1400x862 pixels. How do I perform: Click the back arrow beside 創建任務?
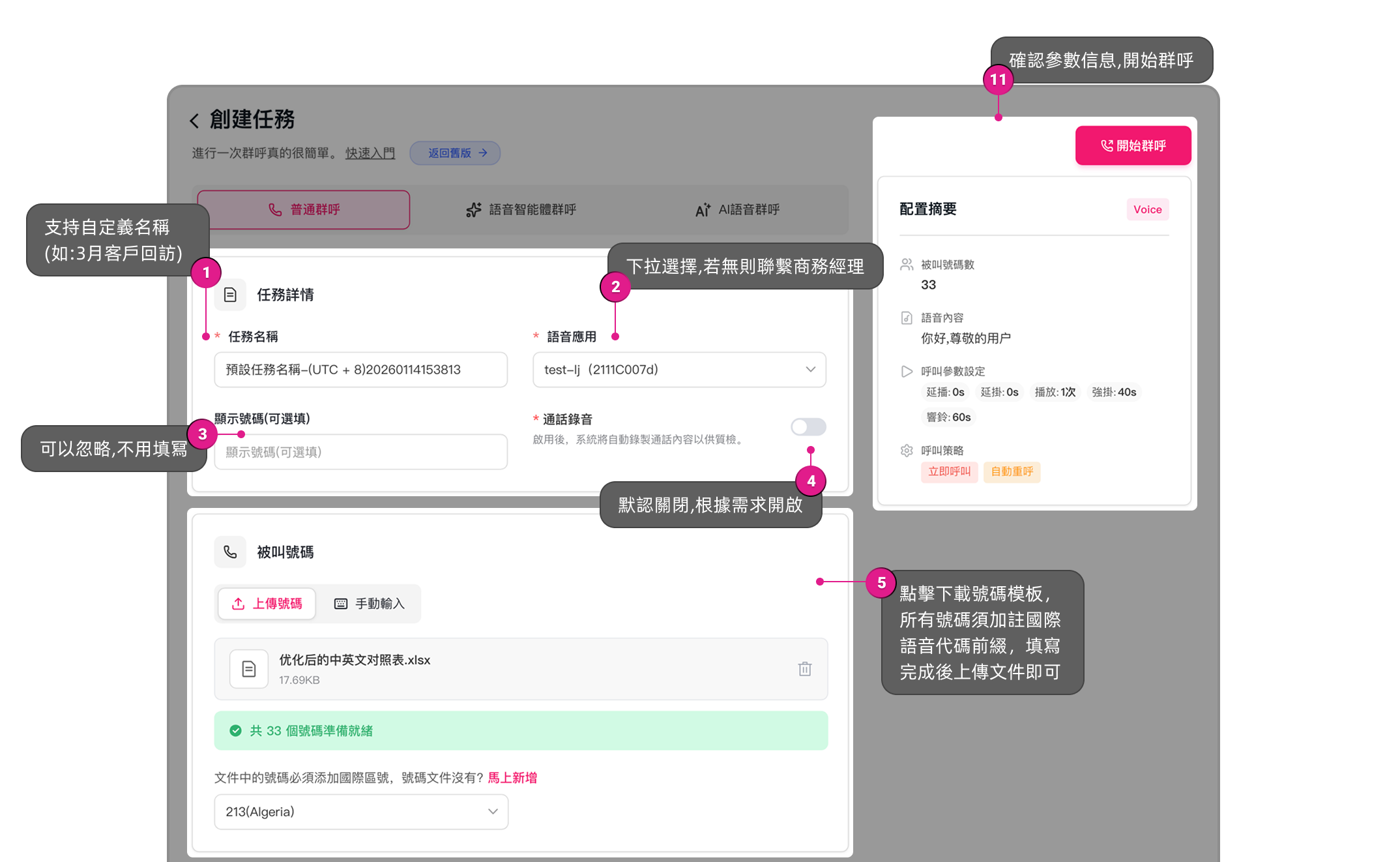point(194,121)
